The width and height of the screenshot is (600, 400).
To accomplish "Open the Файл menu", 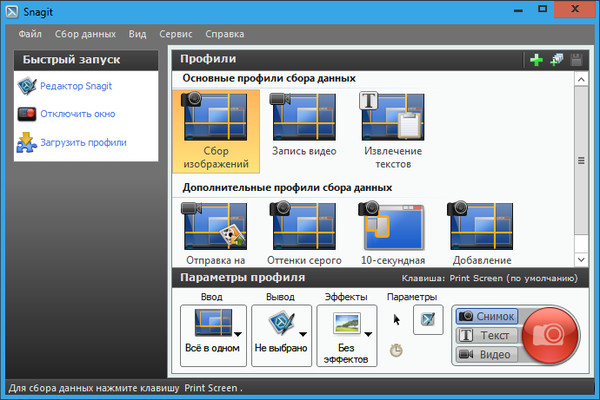I will pos(29,33).
